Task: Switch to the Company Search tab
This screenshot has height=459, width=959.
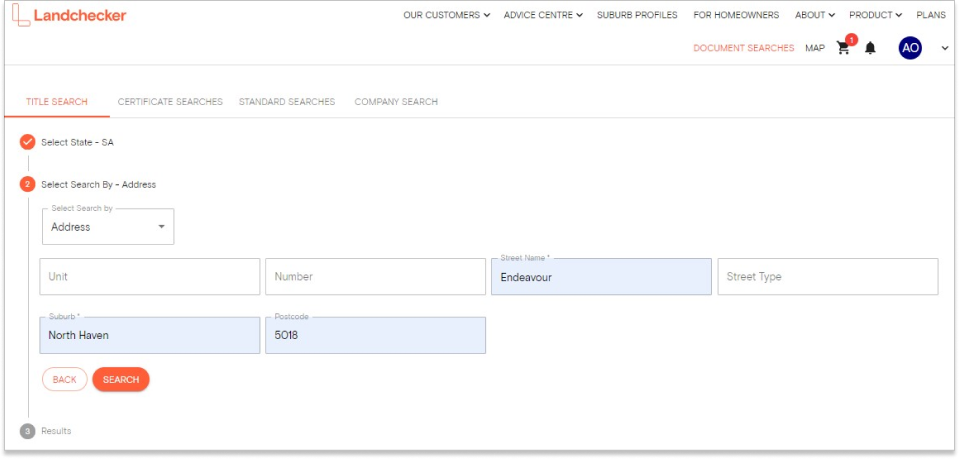Action: pyautogui.click(x=396, y=102)
